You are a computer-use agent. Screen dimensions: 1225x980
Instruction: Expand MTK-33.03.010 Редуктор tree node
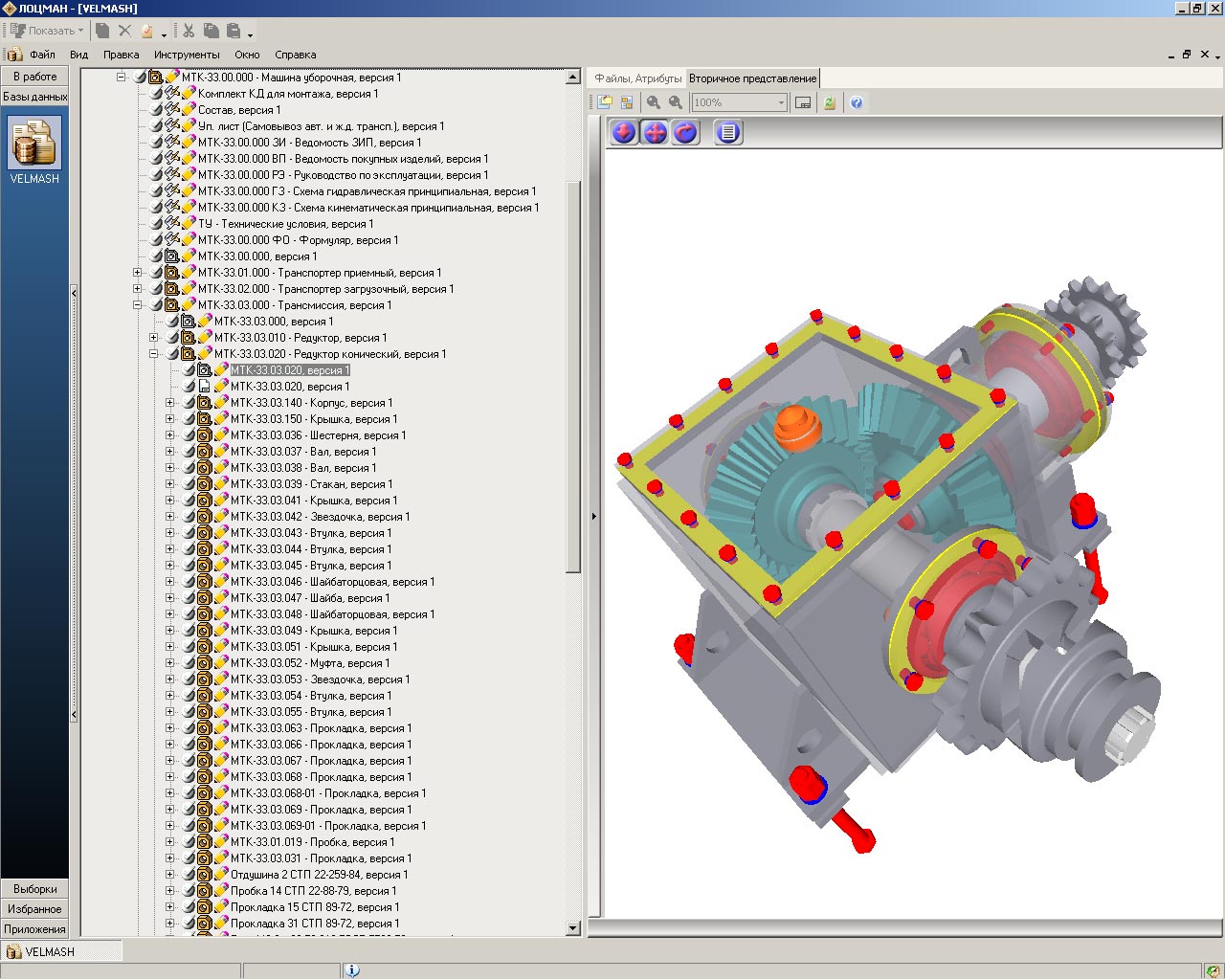[154, 338]
